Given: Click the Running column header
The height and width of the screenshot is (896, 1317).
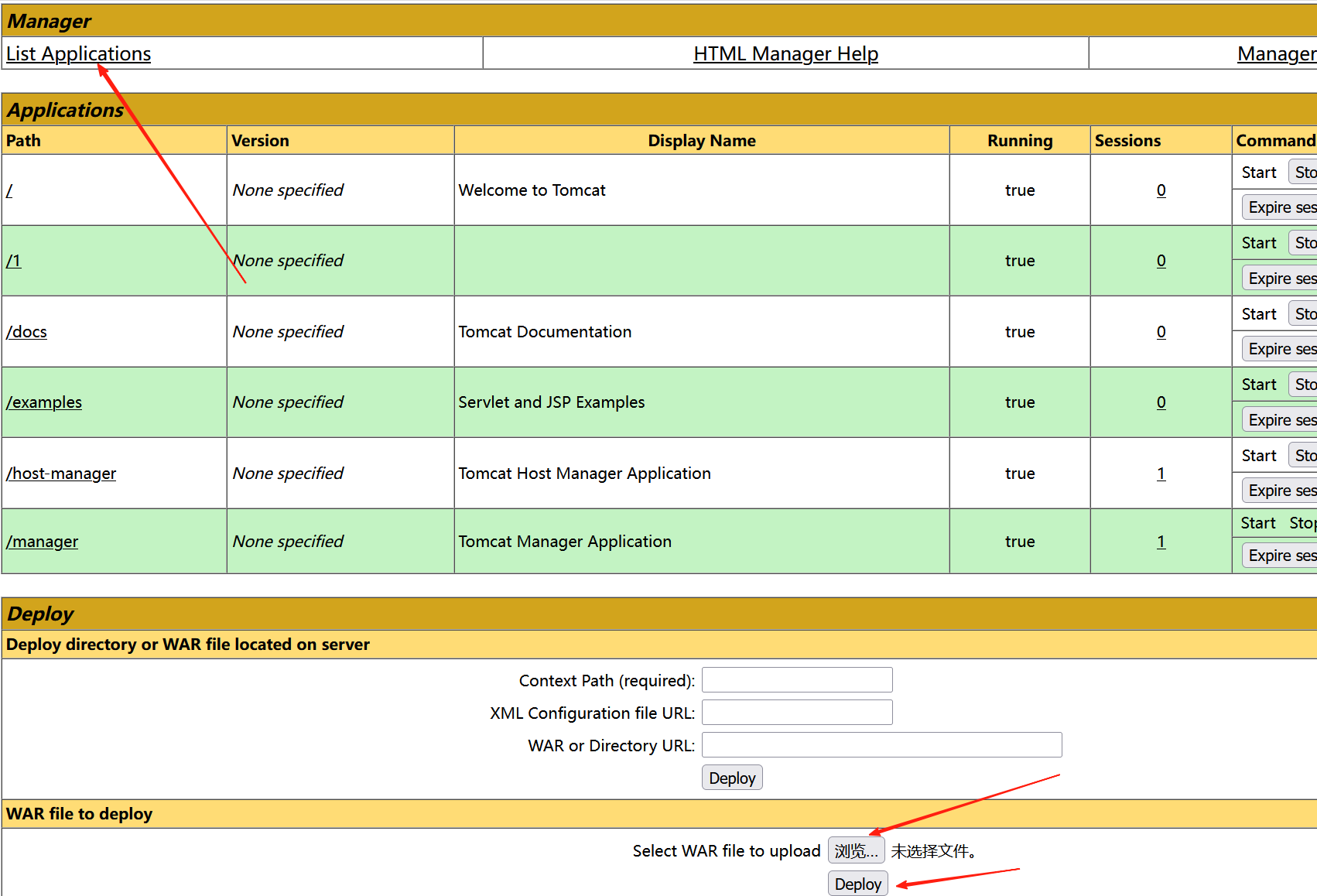Looking at the screenshot, I should coord(1020,141).
